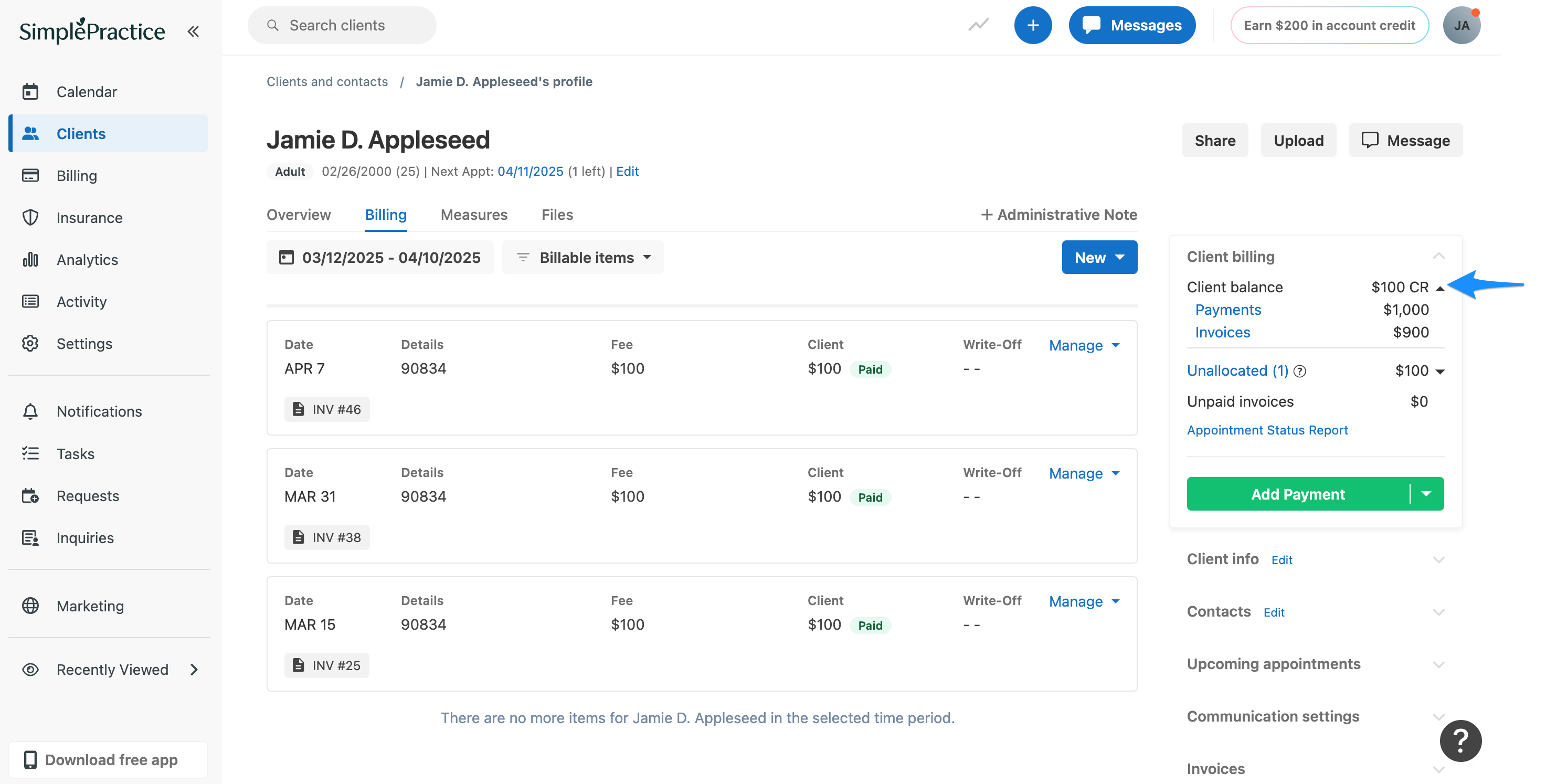Click Earn $200 in account credit

point(1329,25)
